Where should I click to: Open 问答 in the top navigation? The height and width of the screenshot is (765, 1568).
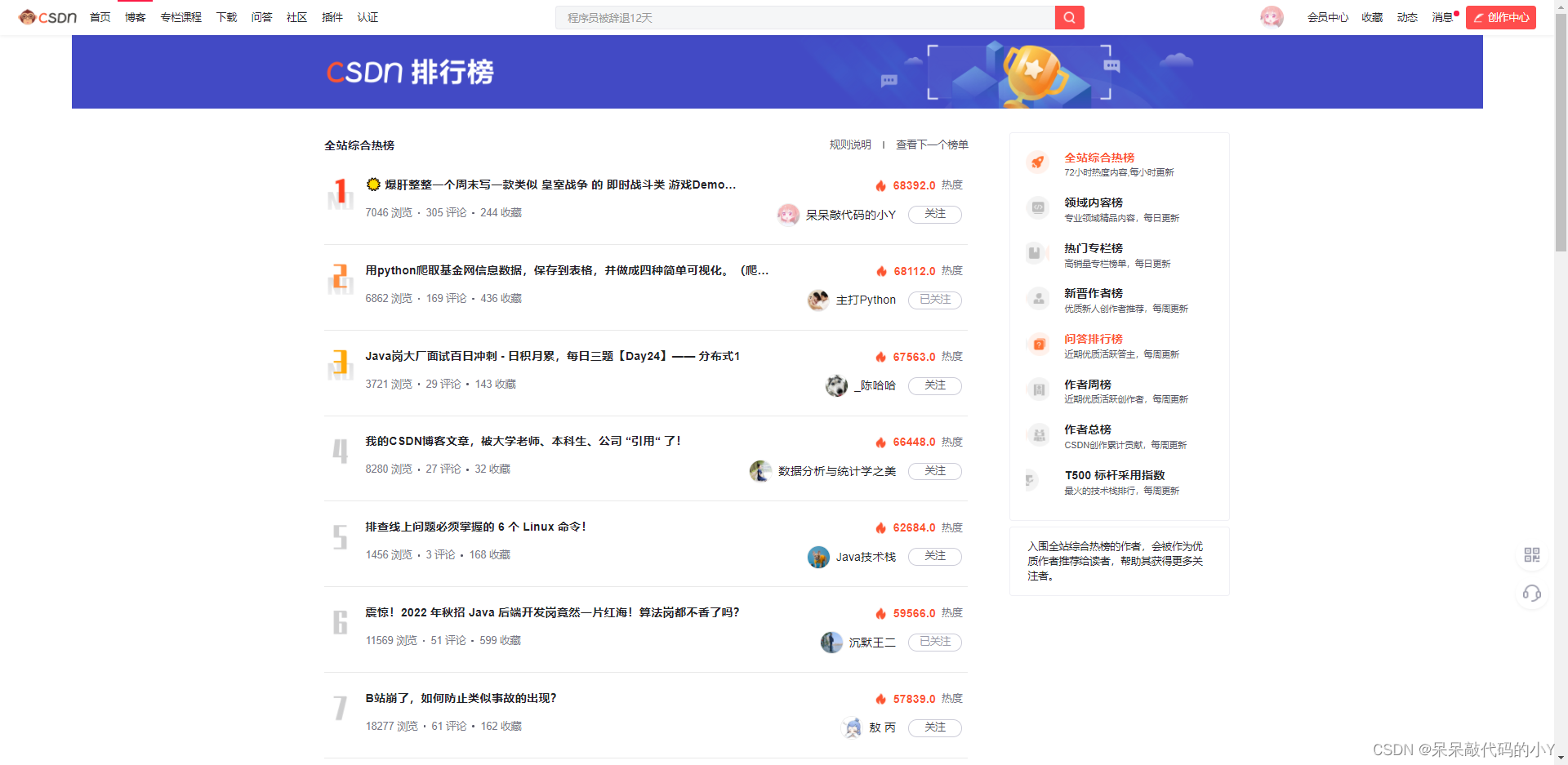(261, 17)
